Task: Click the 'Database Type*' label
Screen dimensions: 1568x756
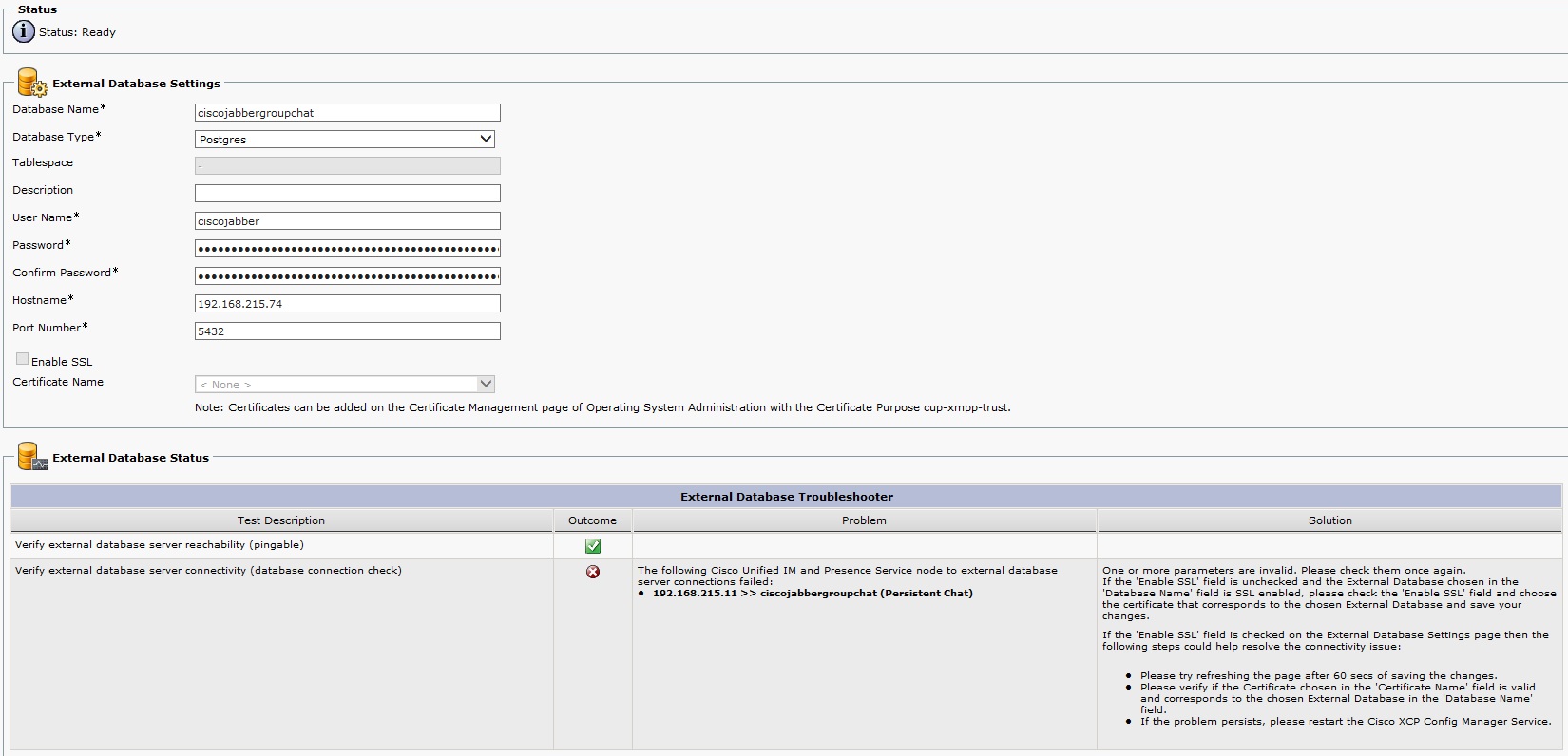Action: pyautogui.click(x=56, y=137)
